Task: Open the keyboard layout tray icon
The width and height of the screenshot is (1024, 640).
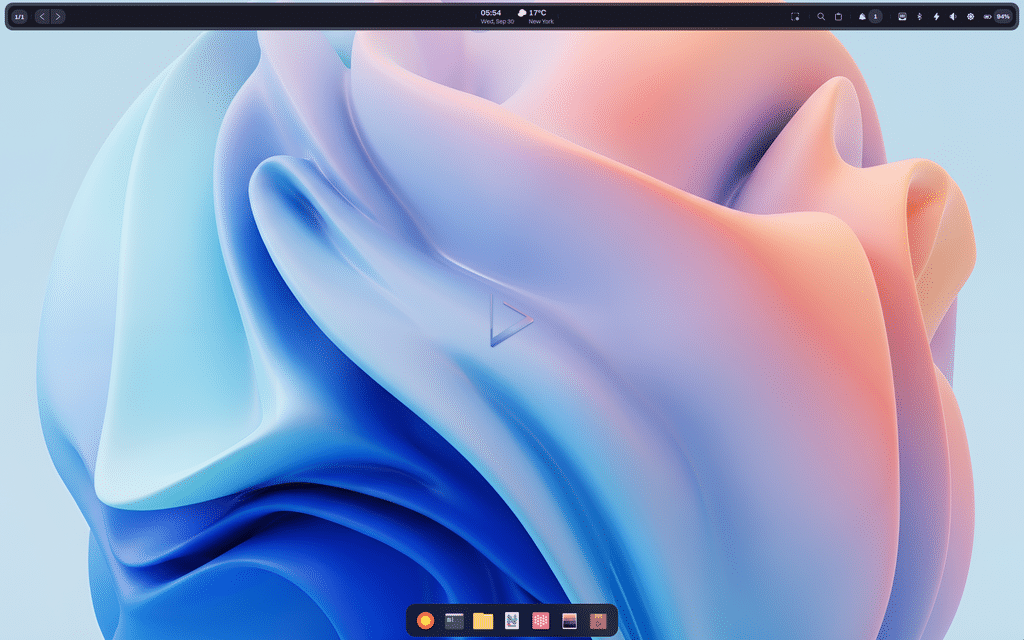Action: [x=902, y=16]
